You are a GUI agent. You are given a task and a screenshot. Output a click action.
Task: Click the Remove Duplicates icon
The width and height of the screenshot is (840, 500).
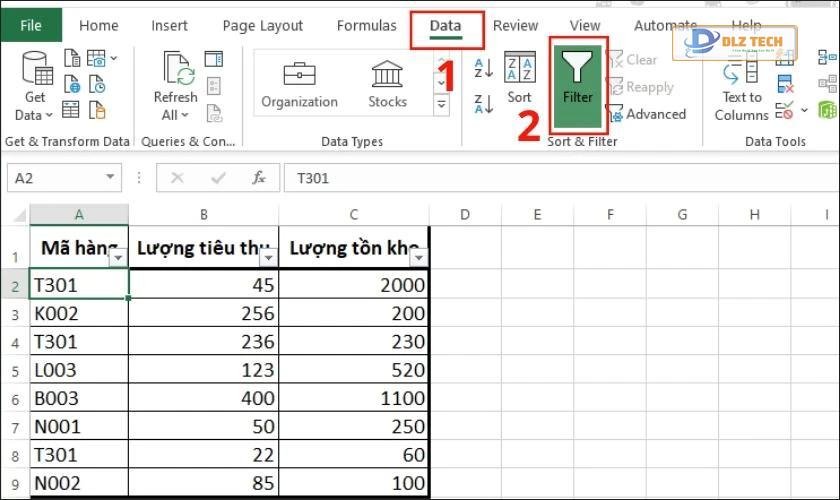tap(785, 84)
